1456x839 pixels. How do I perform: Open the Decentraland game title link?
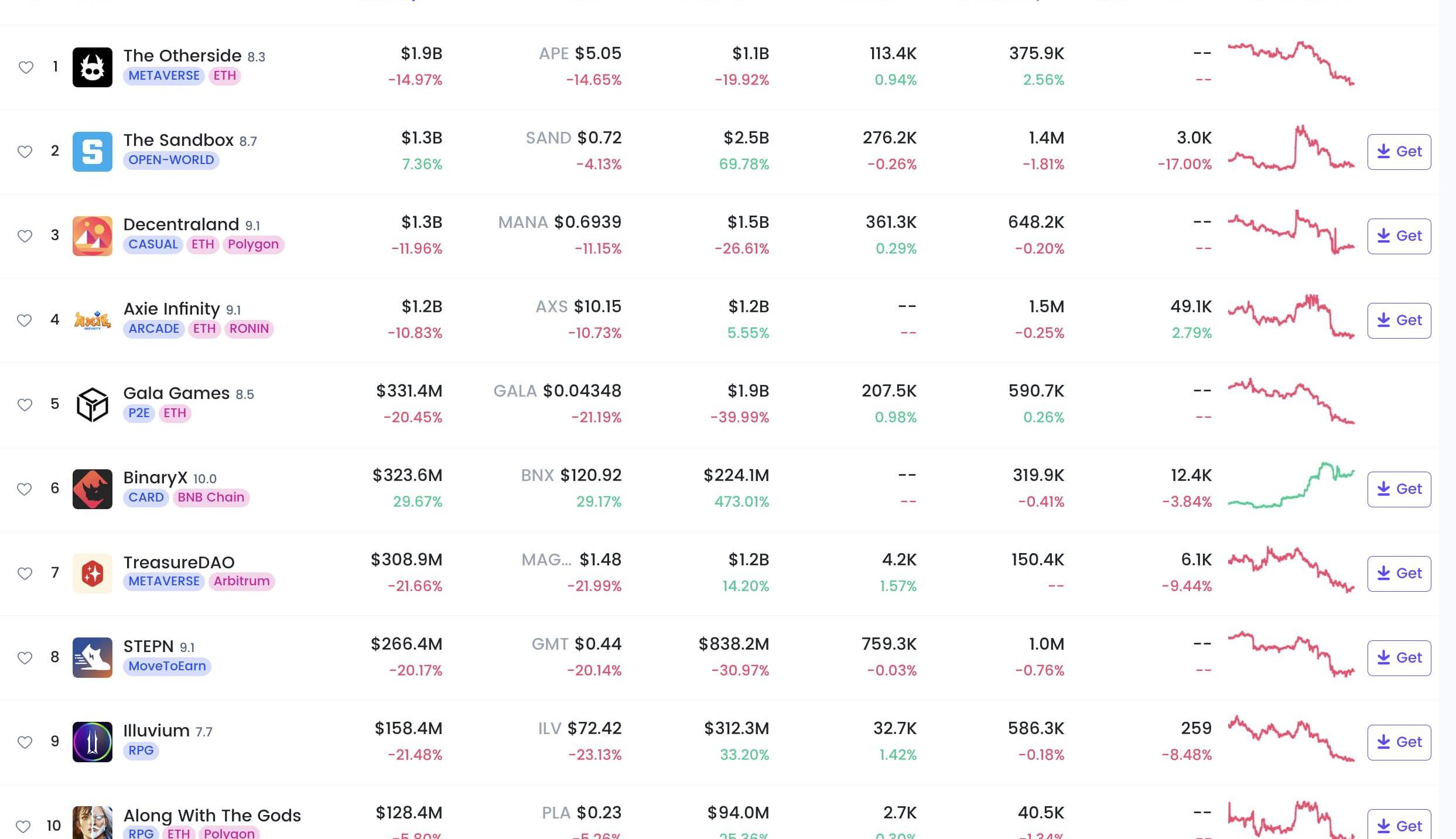point(181,224)
